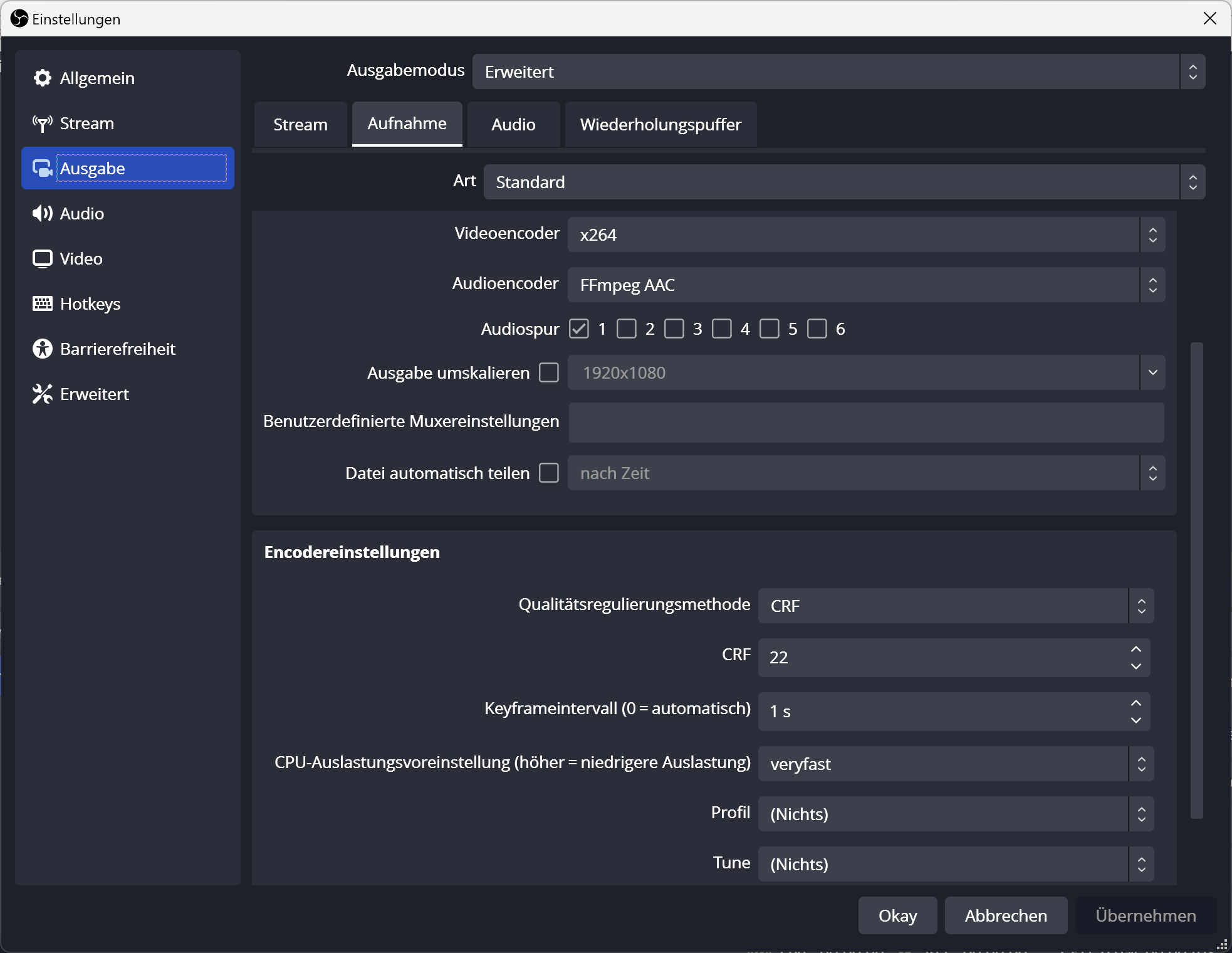The image size is (1232, 953).
Task: Toggle the Ausgabe umskalieren checkbox
Action: click(549, 372)
